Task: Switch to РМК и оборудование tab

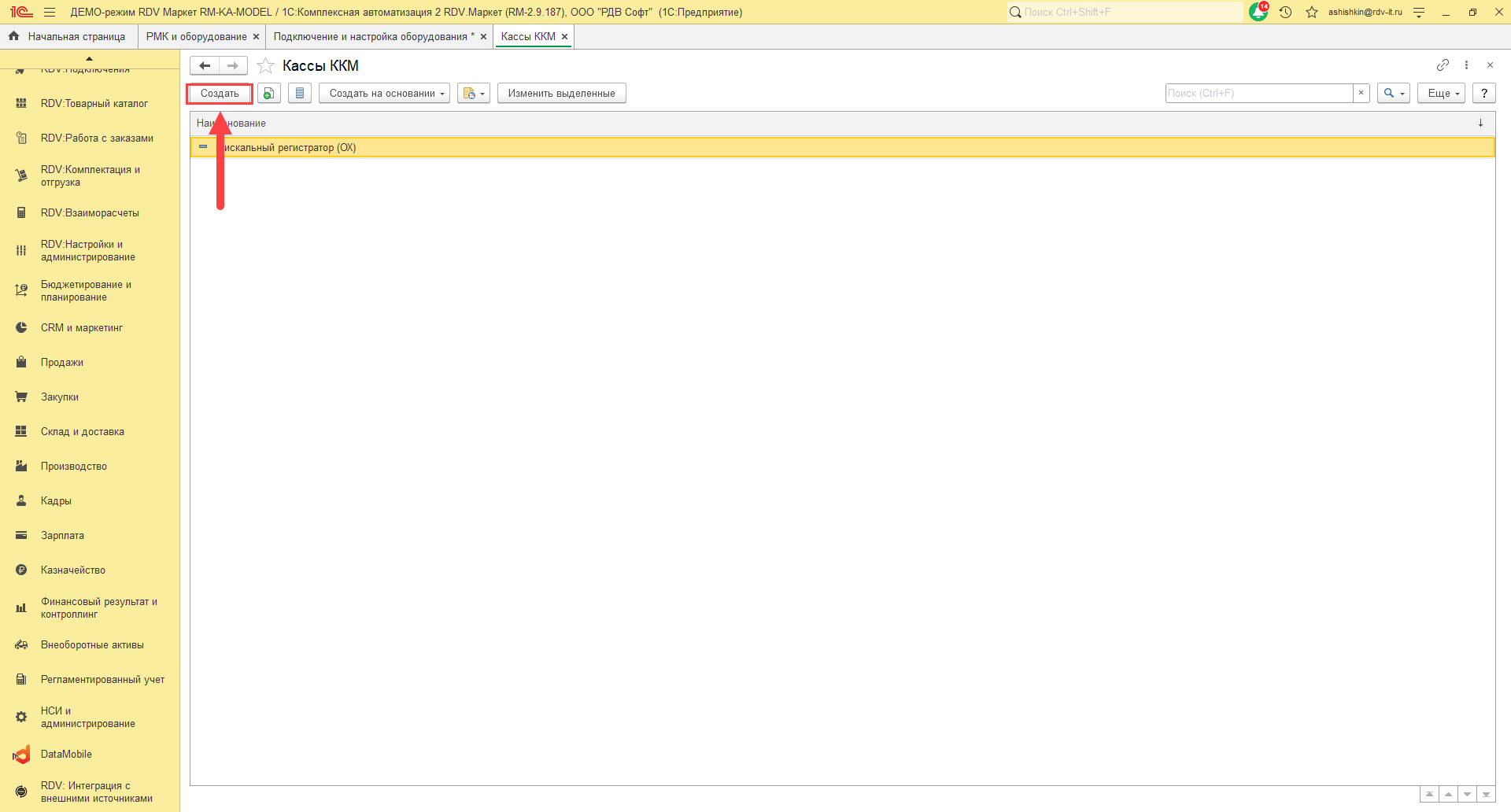Action: (x=196, y=36)
